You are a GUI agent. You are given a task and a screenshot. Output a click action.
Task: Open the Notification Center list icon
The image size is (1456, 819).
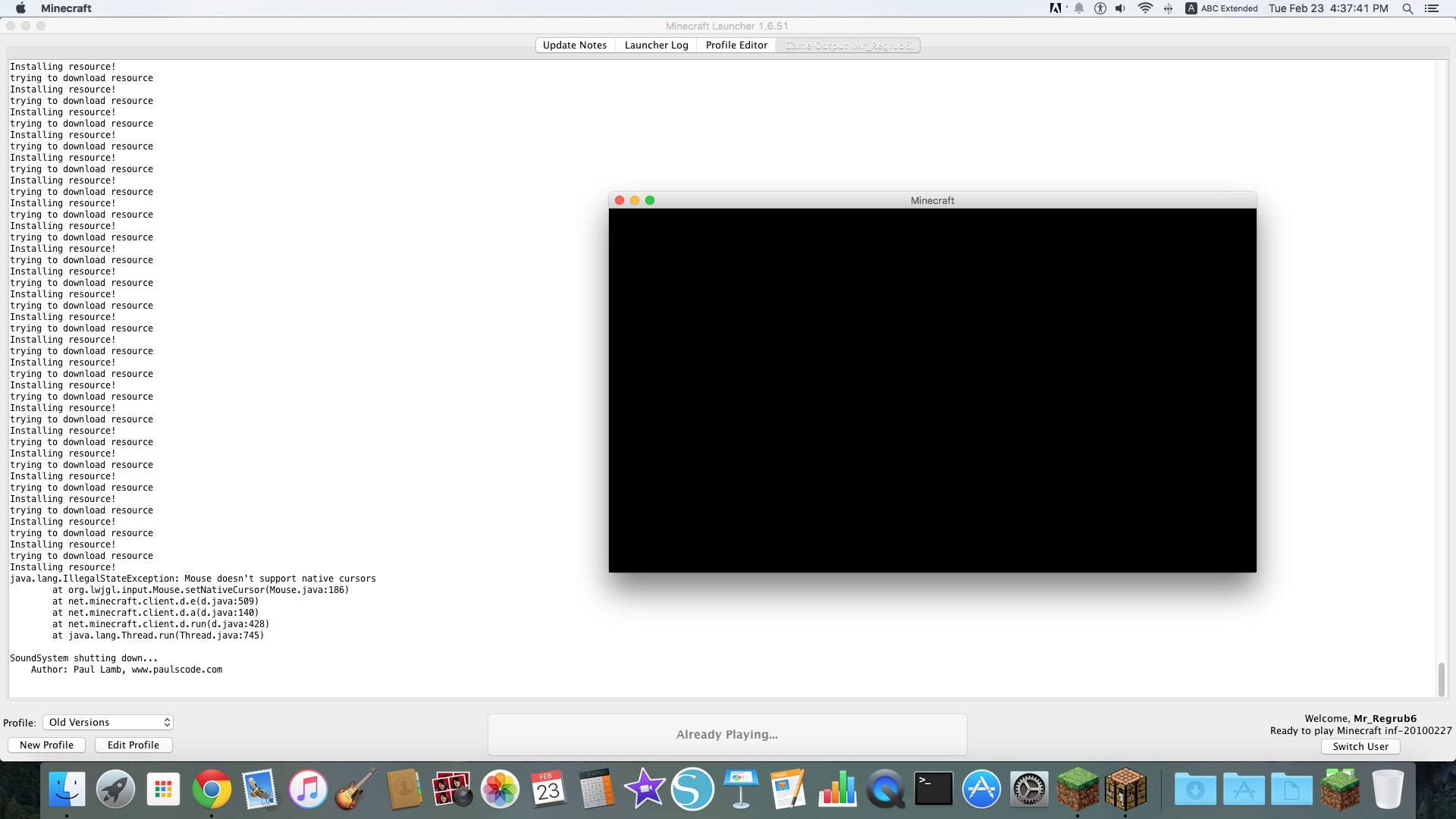pos(1432,8)
